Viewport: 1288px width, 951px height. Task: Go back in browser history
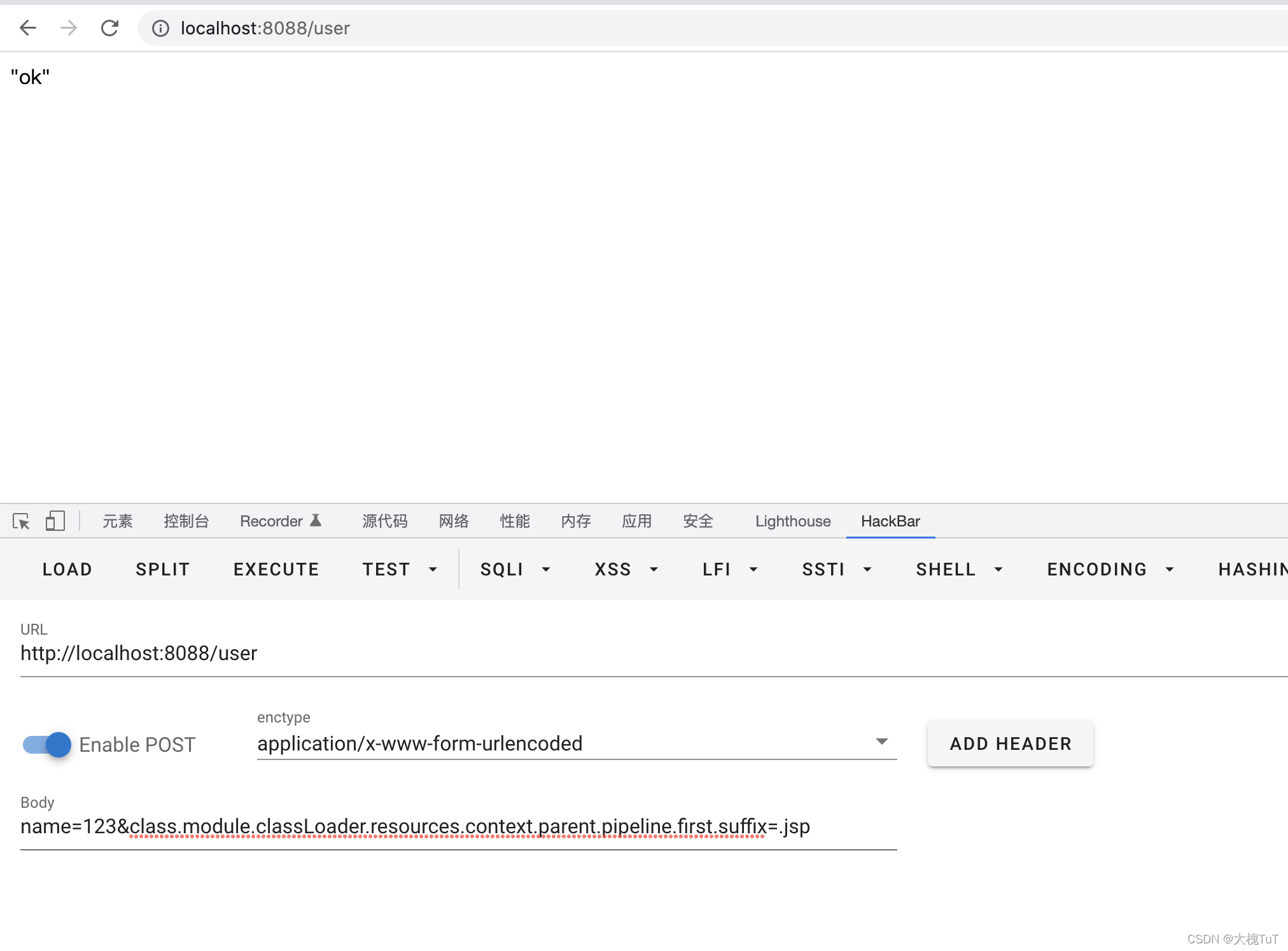pos(28,28)
